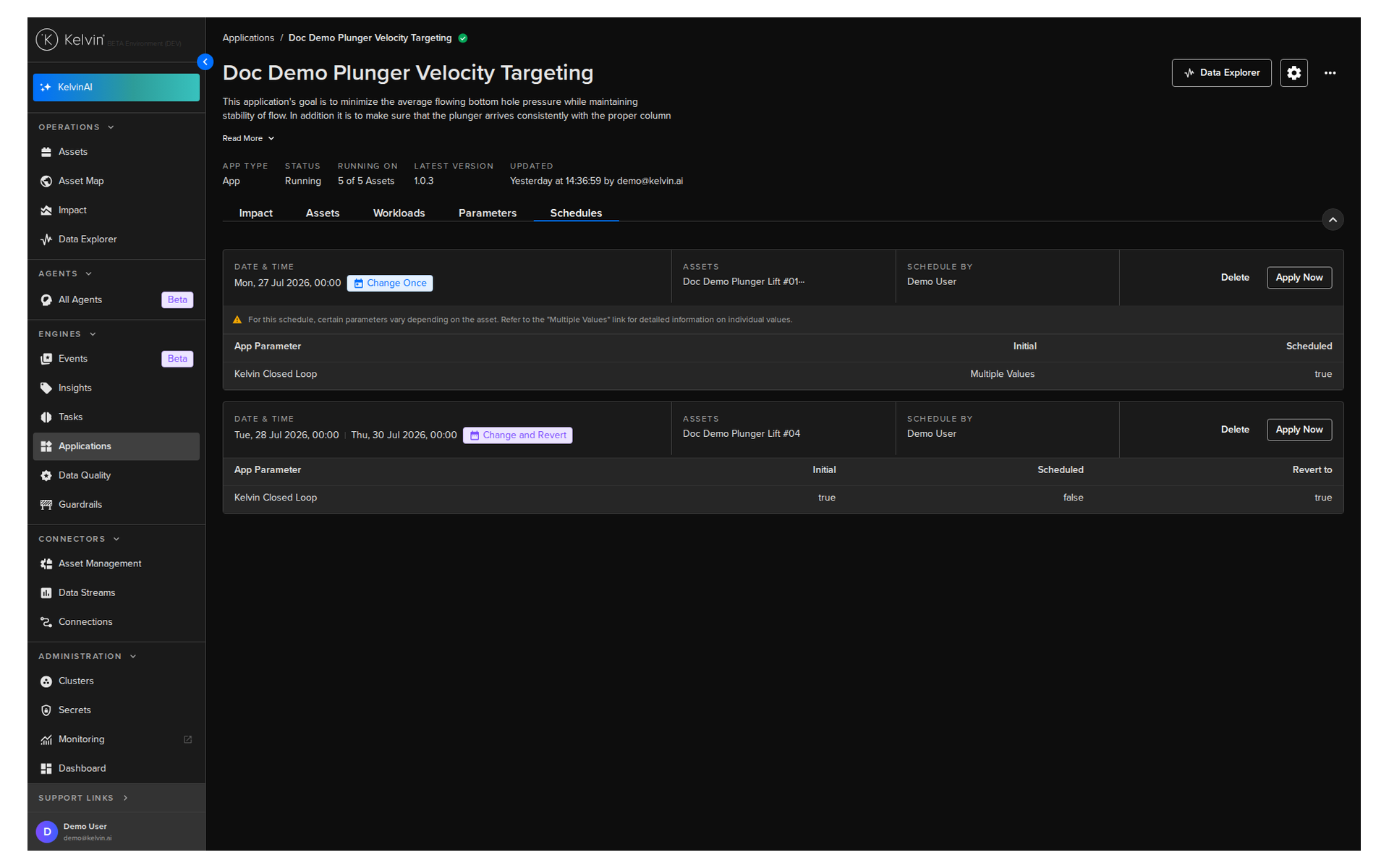Click "Thu, 30 Jul 2026, 00:00" revert date
The image size is (1389, 868).
[x=404, y=435]
